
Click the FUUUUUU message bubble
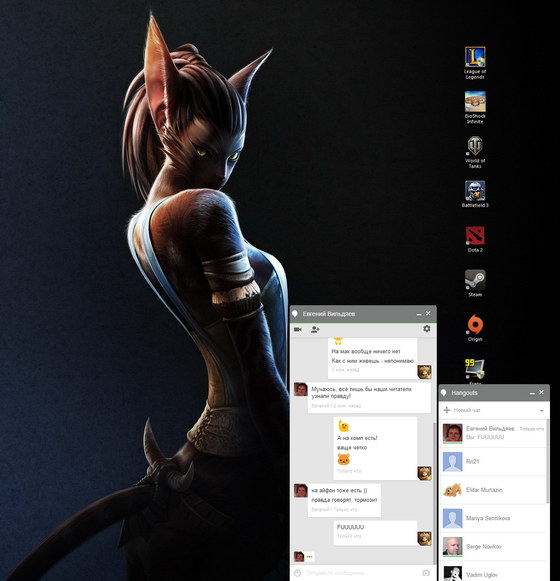375,532
